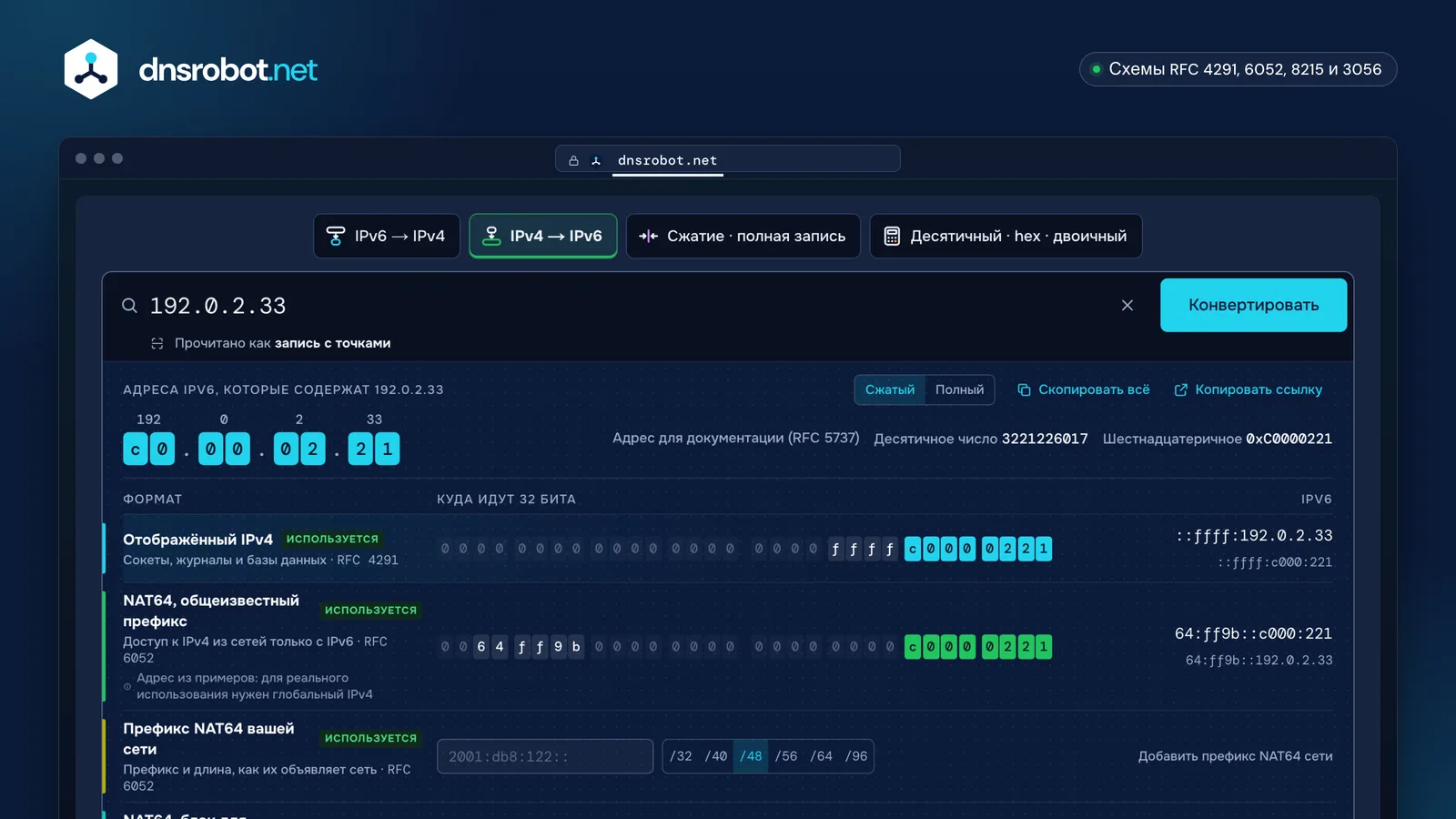
Task: Click the site favicon beside dnsrobot.net URL
Action: click(x=596, y=160)
